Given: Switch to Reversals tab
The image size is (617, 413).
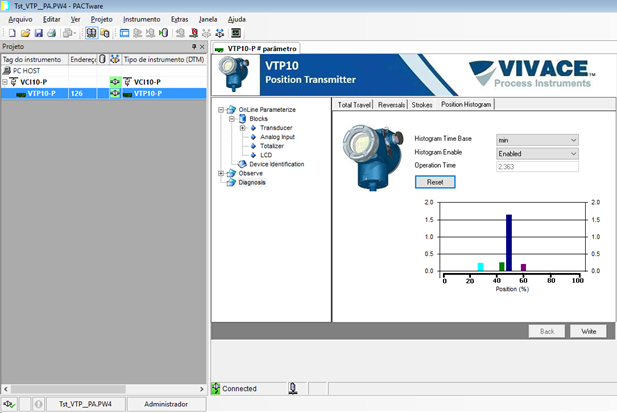Looking at the screenshot, I should tap(391, 105).
